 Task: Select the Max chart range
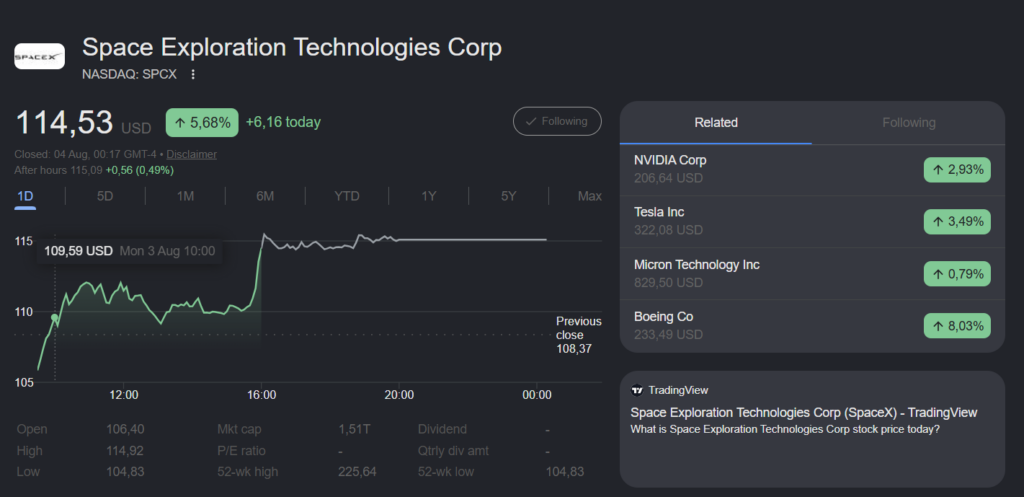590,196
